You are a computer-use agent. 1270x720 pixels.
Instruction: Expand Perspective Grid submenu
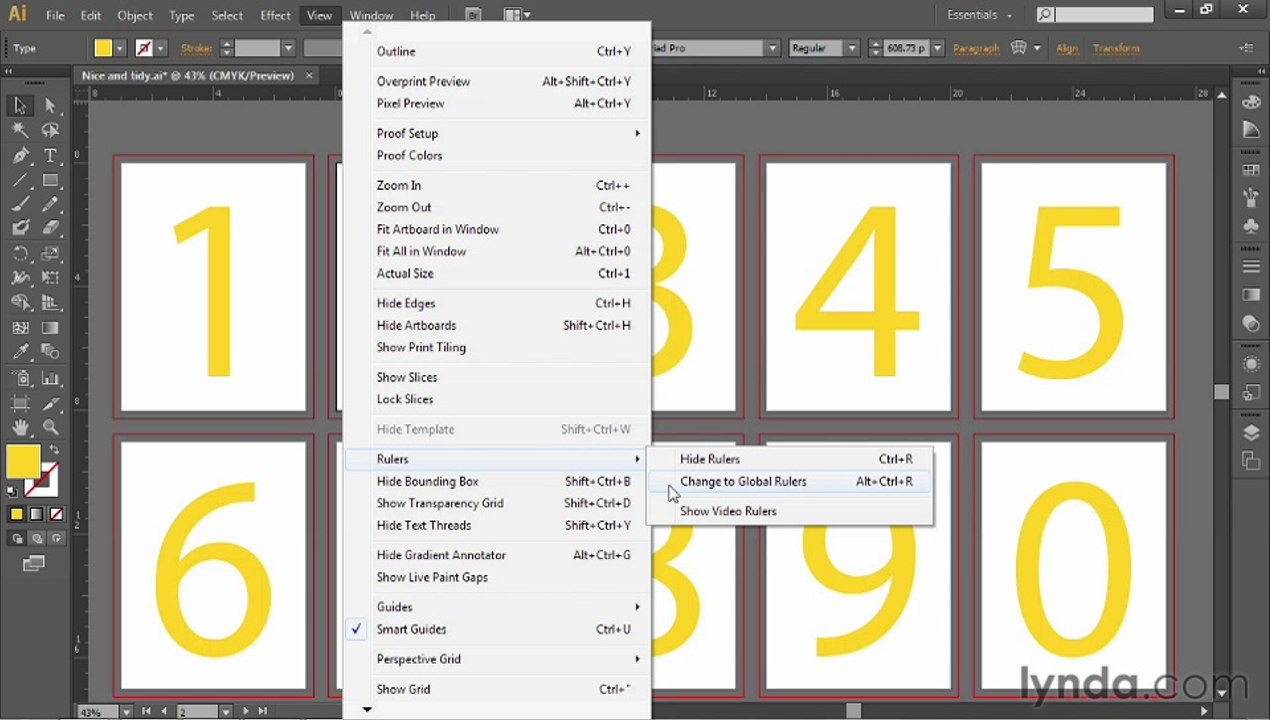[497, 659]
